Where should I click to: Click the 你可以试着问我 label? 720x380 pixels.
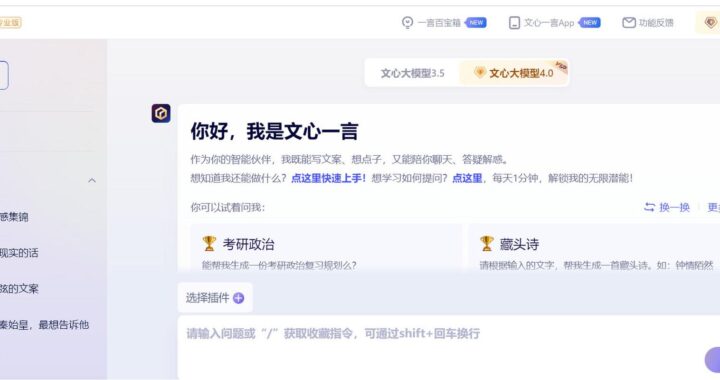tap(228, 207)
